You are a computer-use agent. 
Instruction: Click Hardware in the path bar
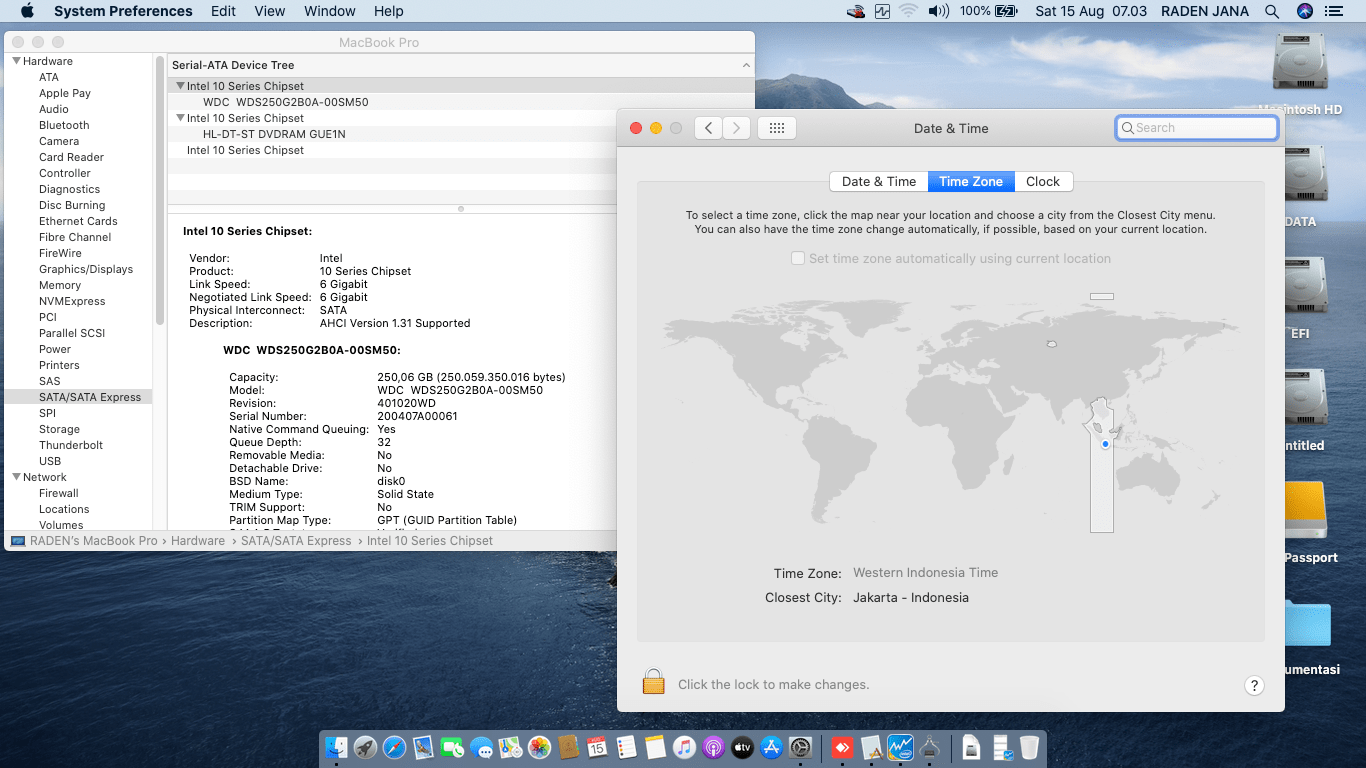198,541
